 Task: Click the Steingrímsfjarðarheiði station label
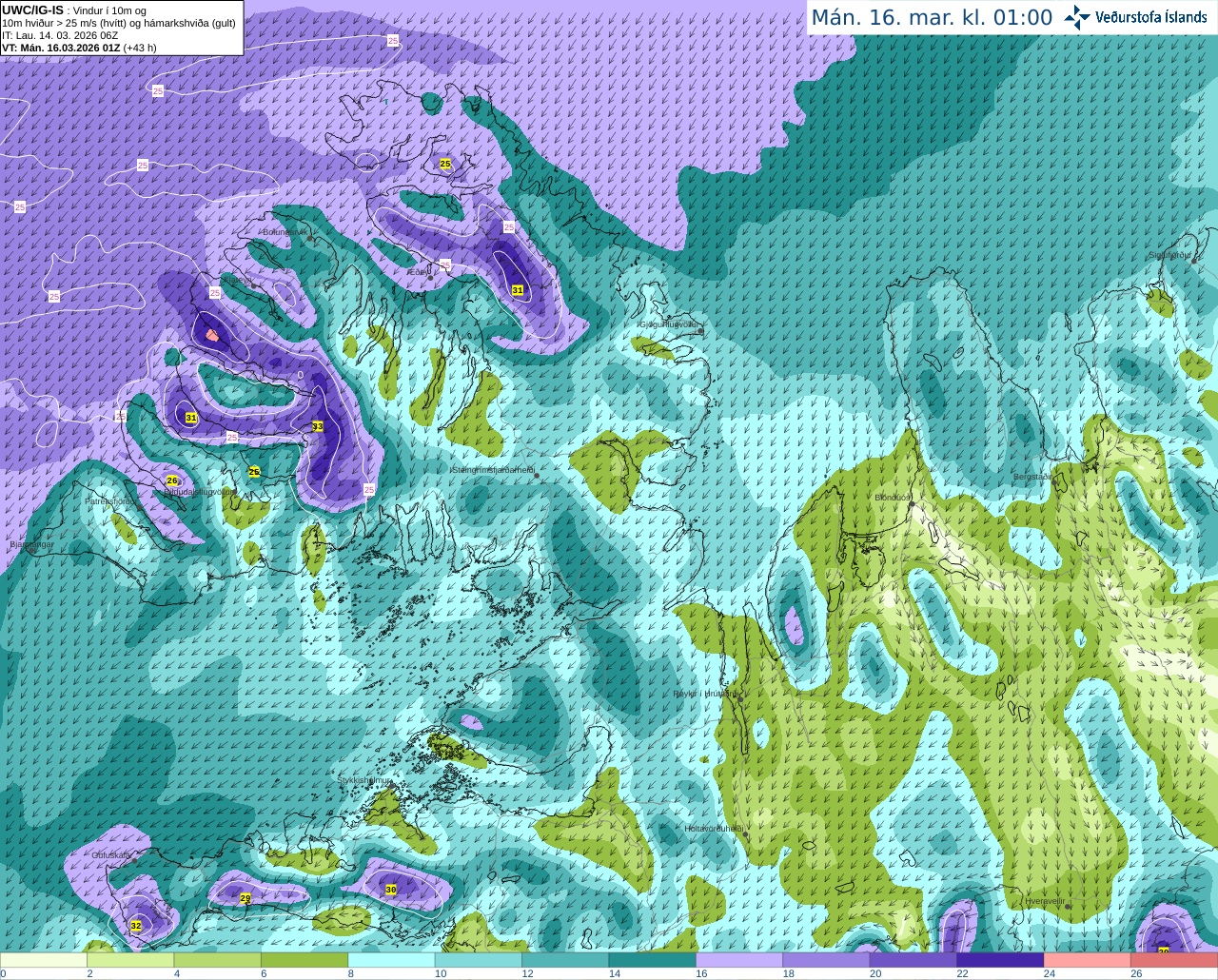click(x=493, y=469)
